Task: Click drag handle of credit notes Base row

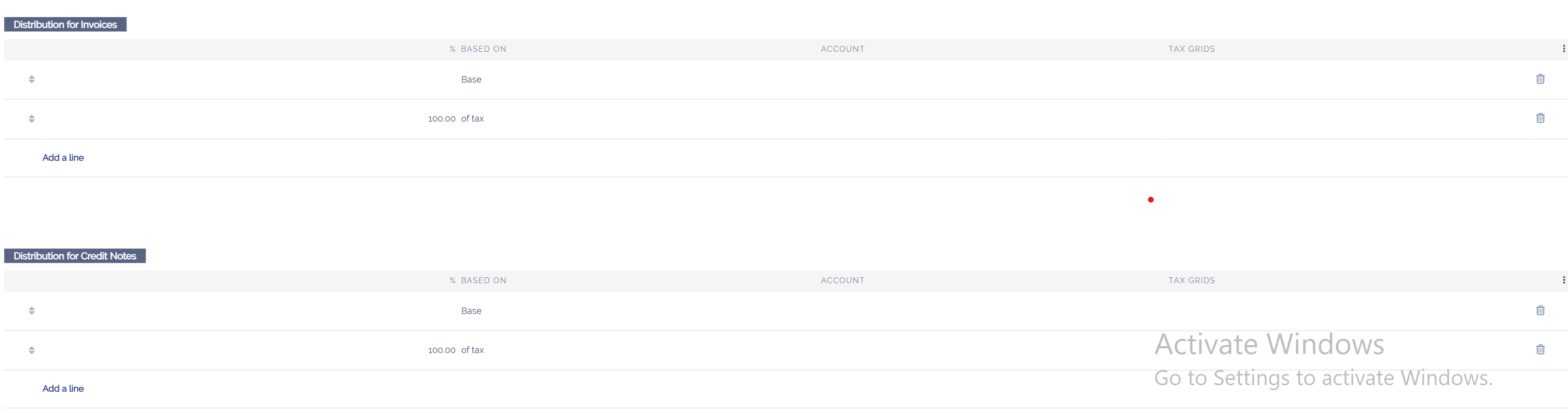Action: (x=32, y=311)
